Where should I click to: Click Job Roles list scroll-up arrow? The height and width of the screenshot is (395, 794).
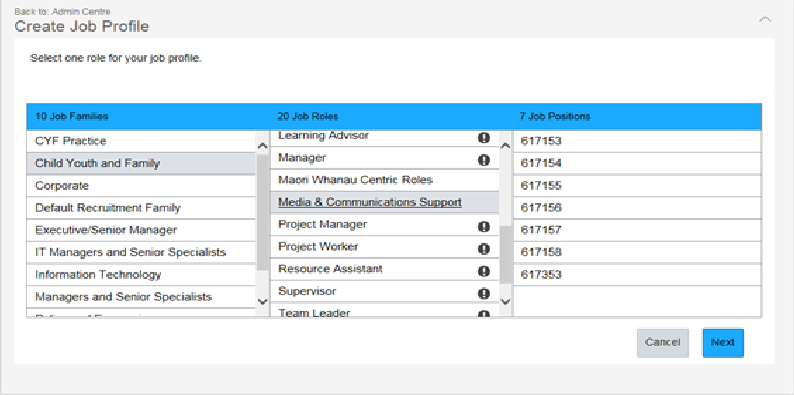(x=505, y=145)
